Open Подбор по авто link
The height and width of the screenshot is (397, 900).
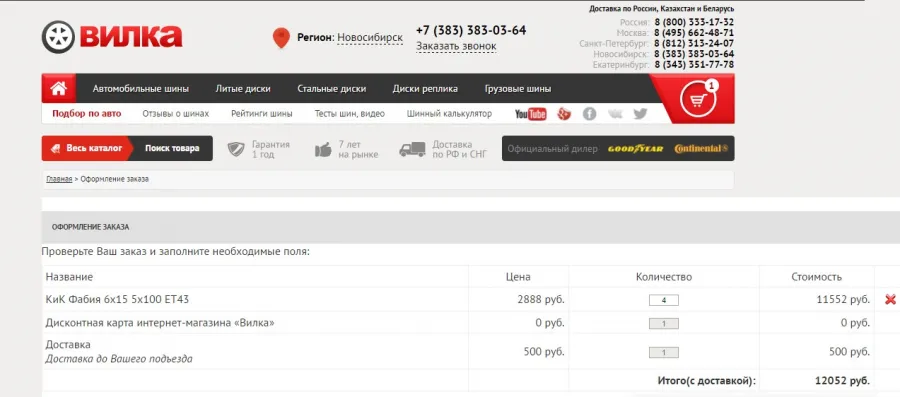coord(87,114)
